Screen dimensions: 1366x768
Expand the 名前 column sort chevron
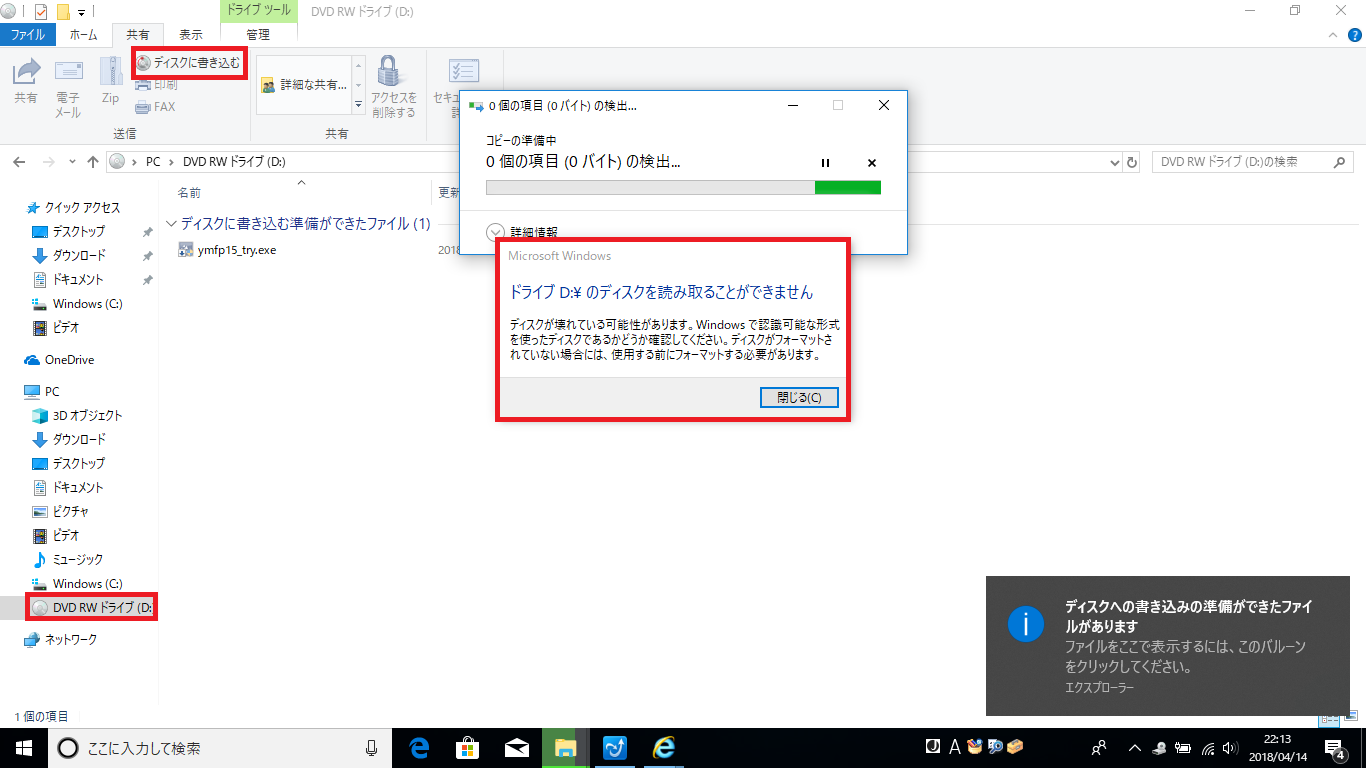[300, 184]
